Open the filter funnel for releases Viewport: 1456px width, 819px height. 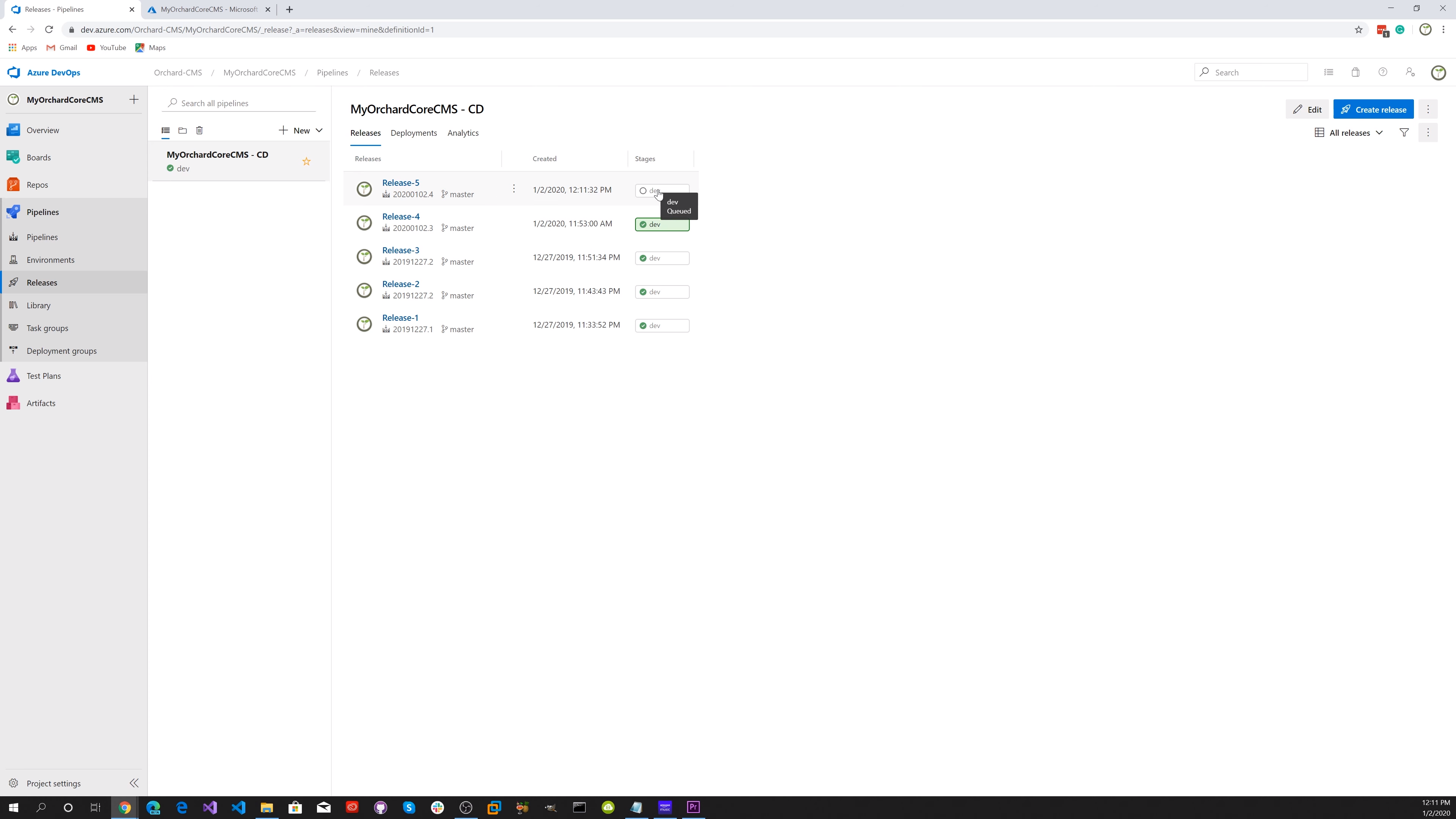click(x=1404, y=133)
